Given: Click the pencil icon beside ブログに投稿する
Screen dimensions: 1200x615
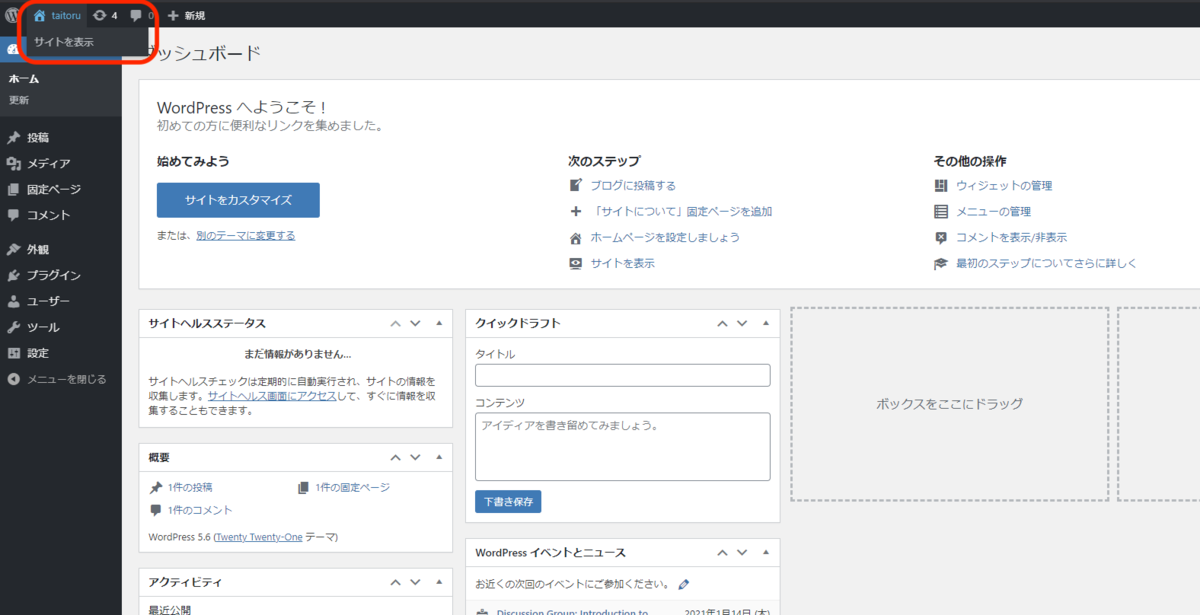Looking at the screenshot, I should pos(575,185).
